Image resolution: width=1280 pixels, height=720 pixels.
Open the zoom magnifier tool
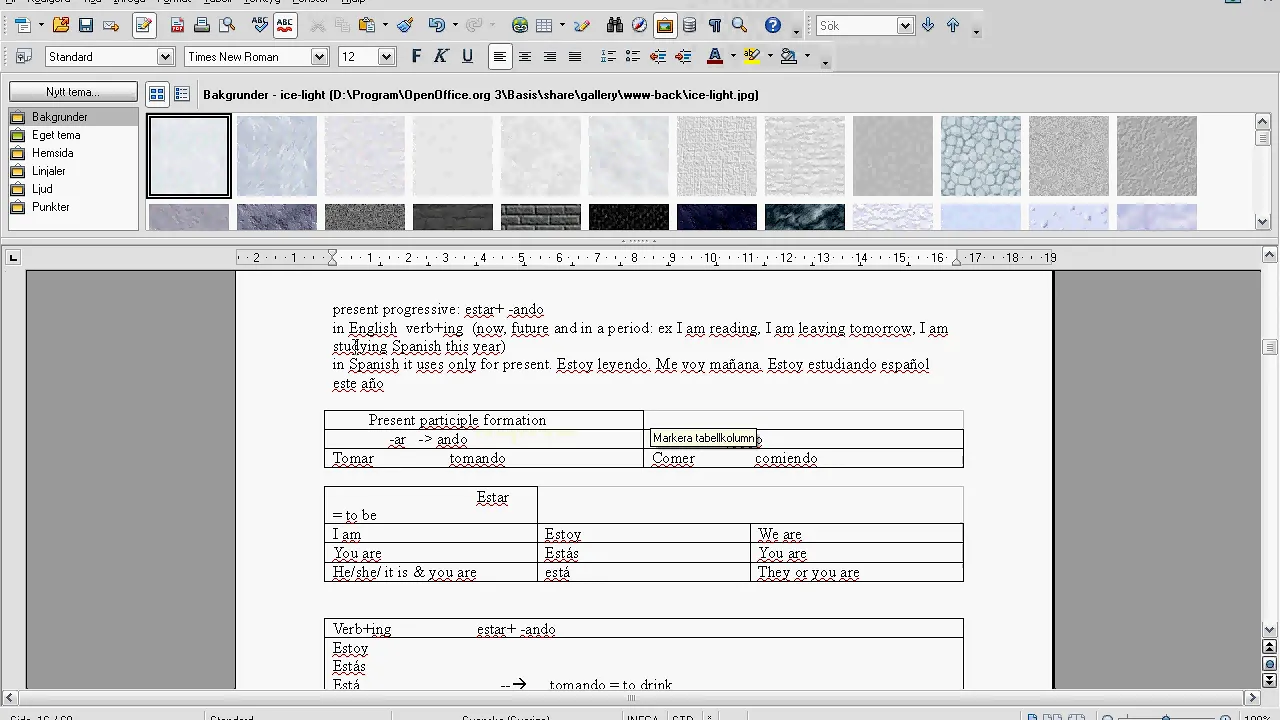[740, 26]
